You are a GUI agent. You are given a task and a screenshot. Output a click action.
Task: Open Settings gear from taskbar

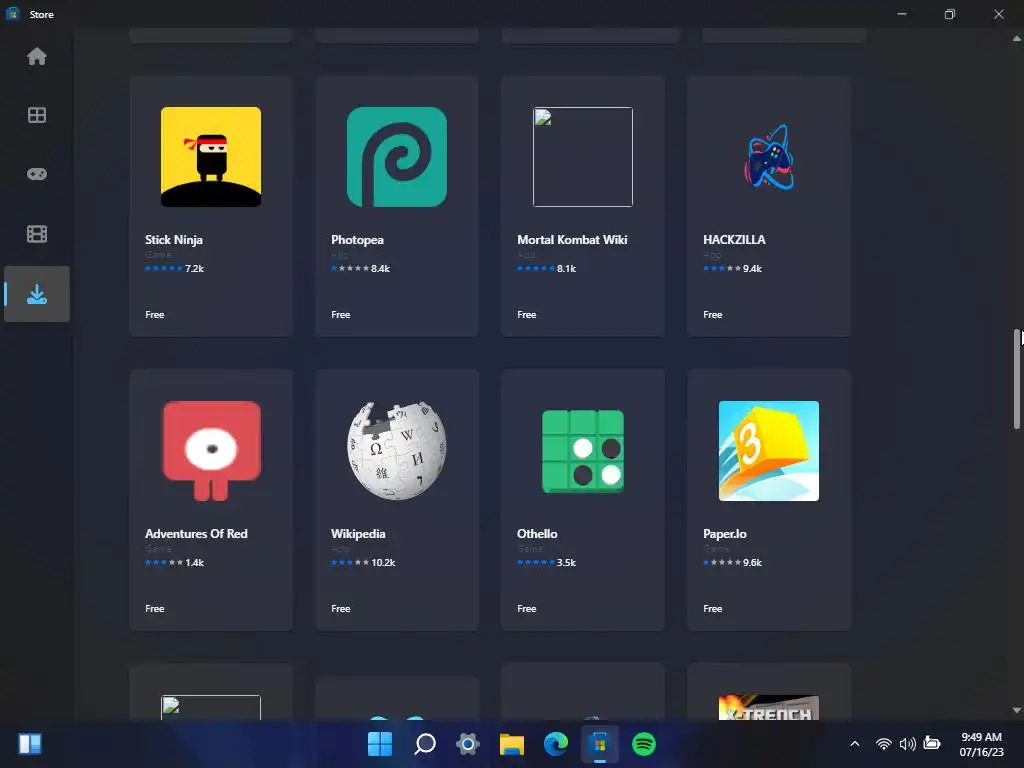(468, 744)
